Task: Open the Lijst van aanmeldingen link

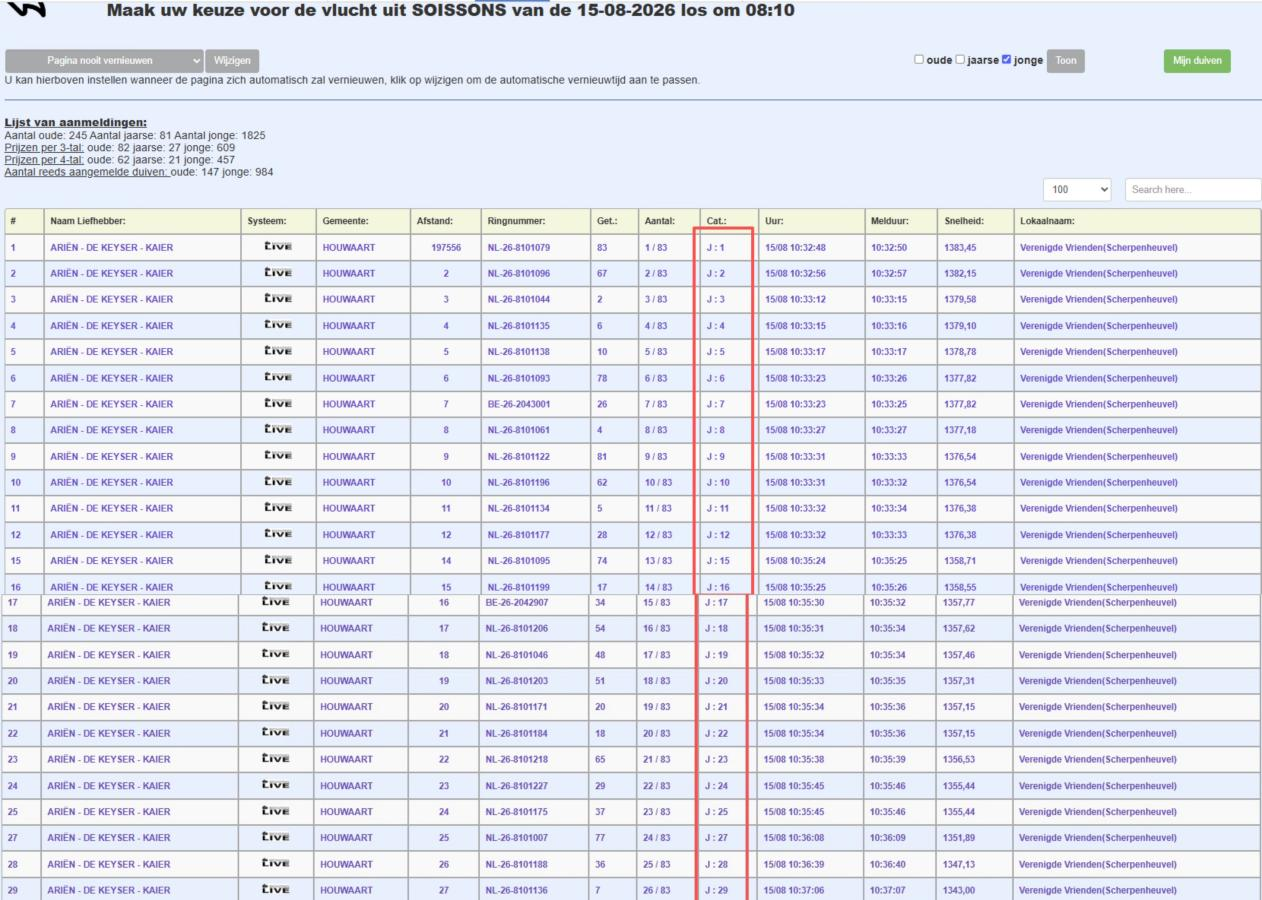Action: pos(76,122)
